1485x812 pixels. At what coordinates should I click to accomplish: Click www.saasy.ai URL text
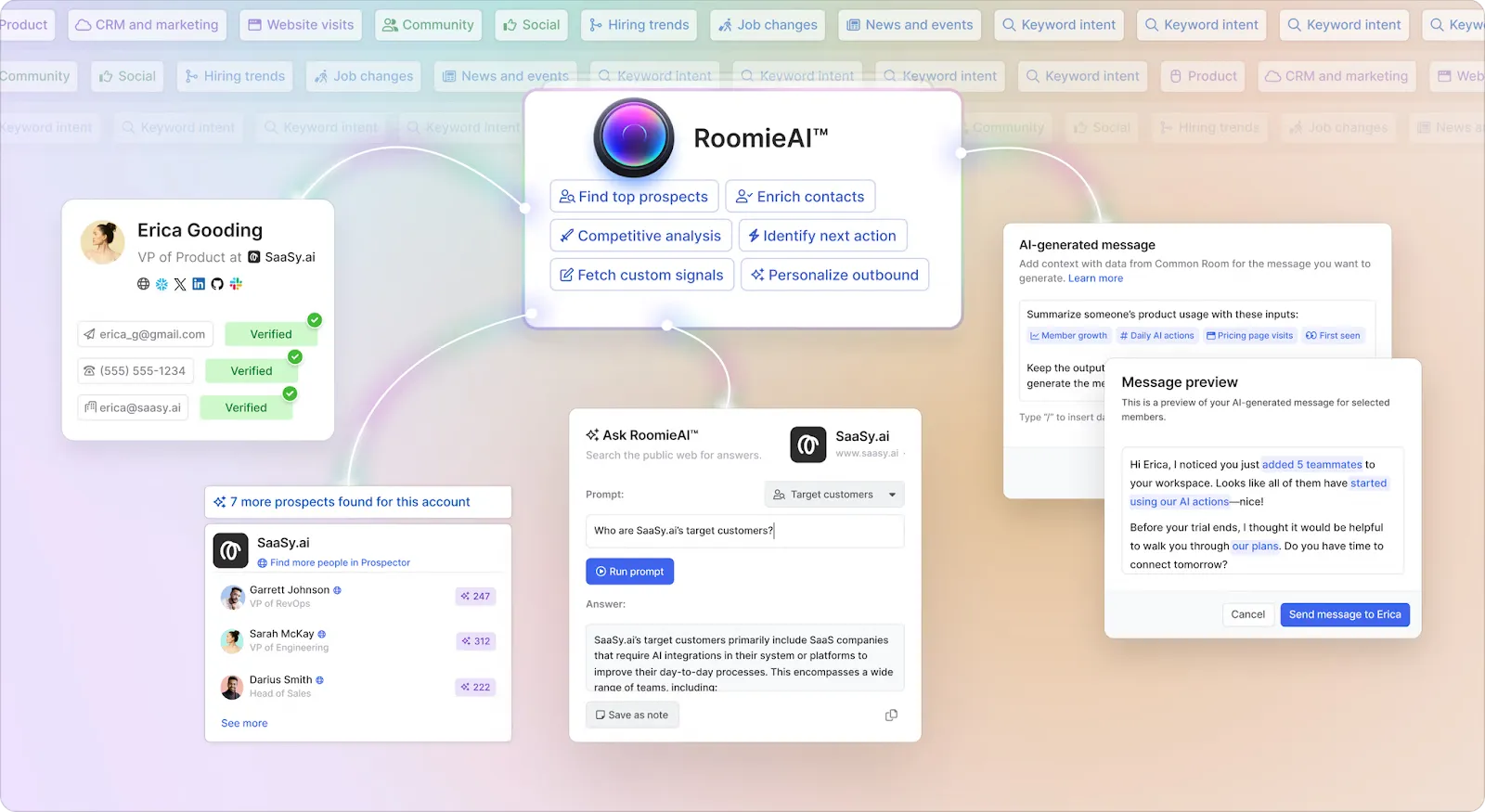click(867, 454)
